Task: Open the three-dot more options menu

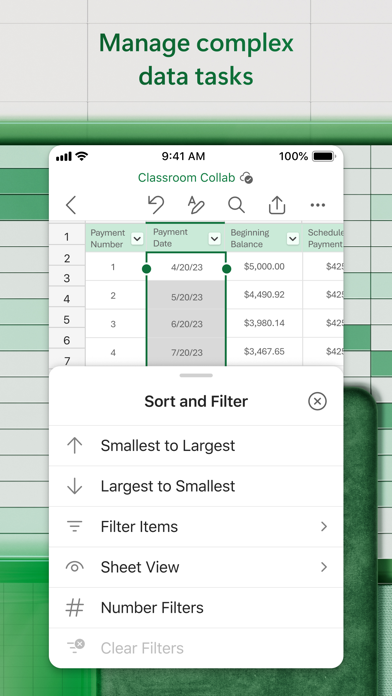Action: 318,205
